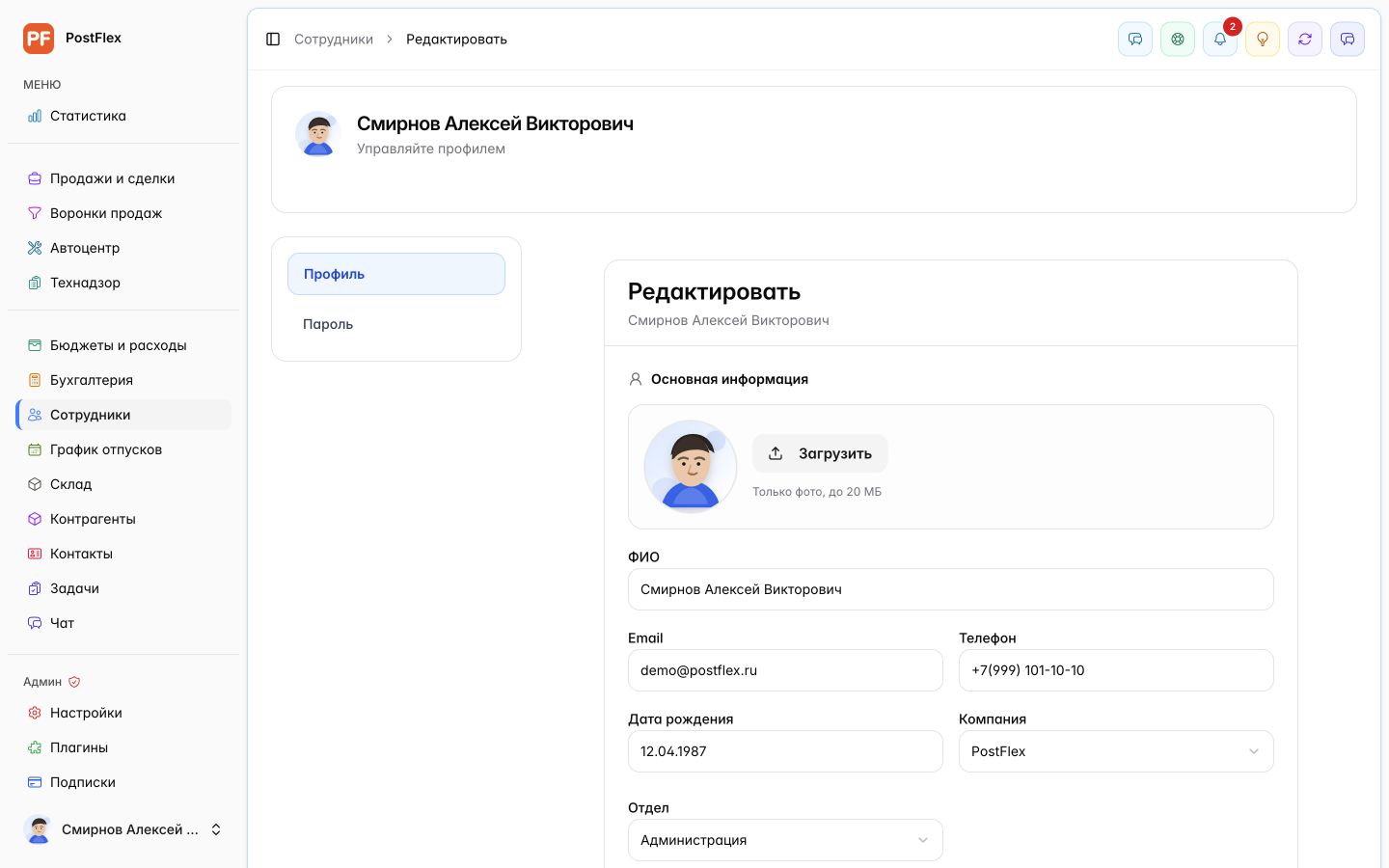The image size is (1389, 868).
Task: Click the hint Только фото, до 20 МБ
Action: (x=817, y=492)
